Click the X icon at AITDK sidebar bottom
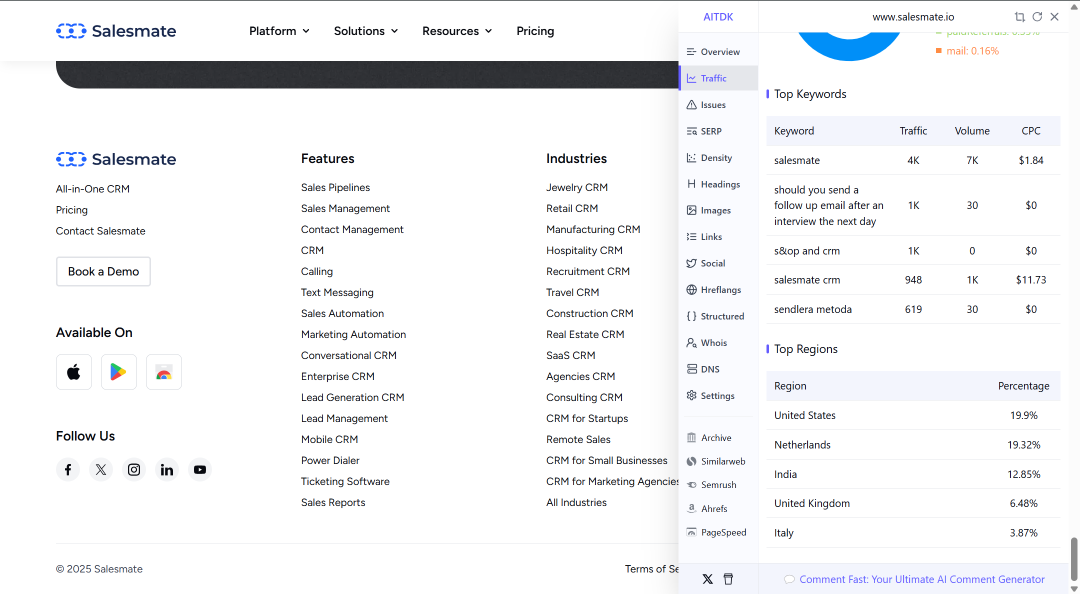The height and width of the screenshot is (594, 1080). (707, 579)
